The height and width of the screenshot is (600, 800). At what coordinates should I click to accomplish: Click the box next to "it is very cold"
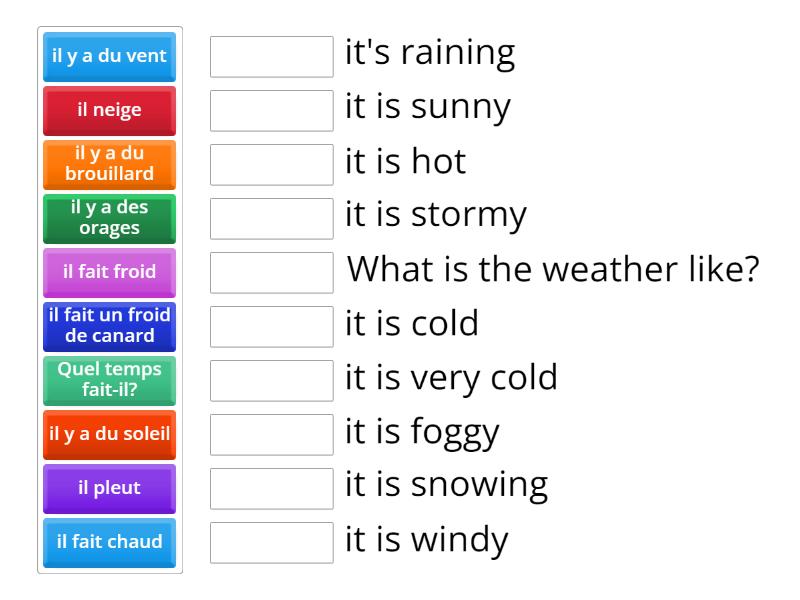coord(271,380)
